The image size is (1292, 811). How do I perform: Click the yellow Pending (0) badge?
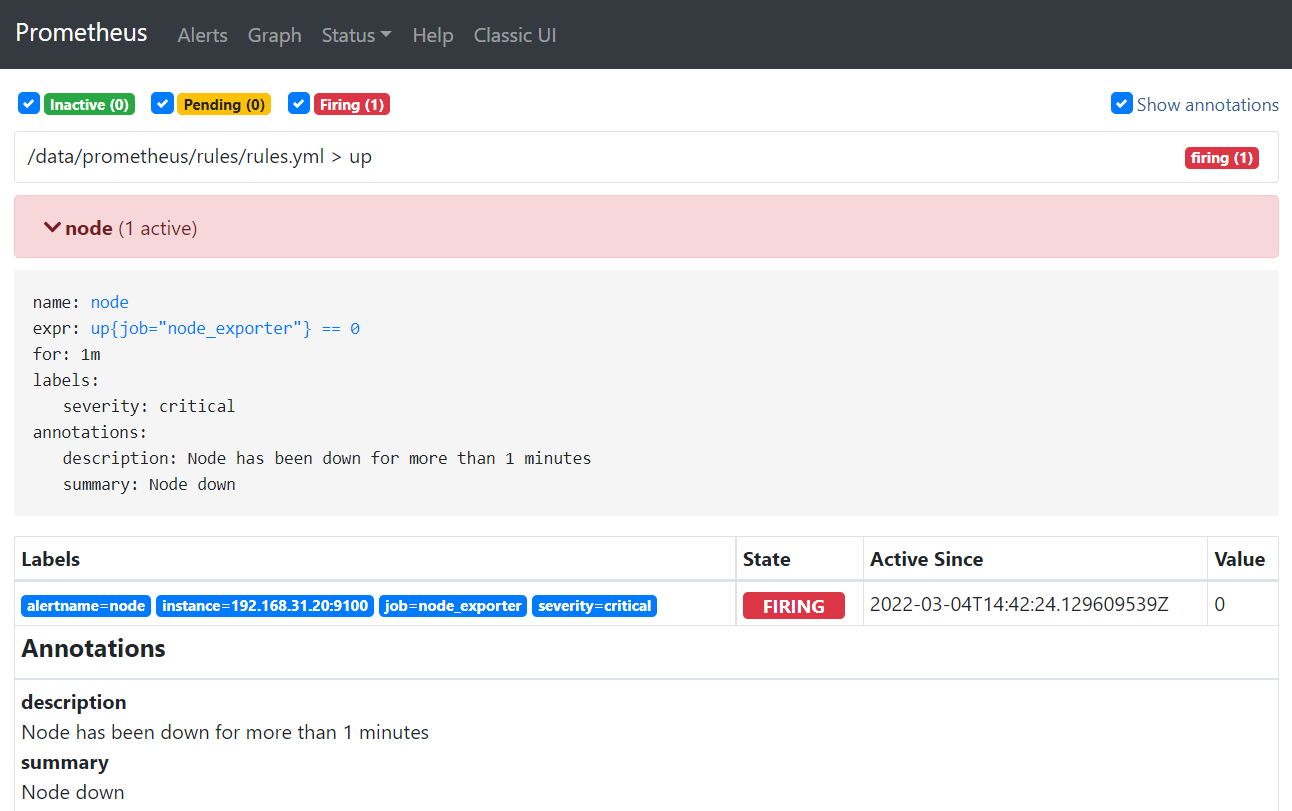click(224, 104)
